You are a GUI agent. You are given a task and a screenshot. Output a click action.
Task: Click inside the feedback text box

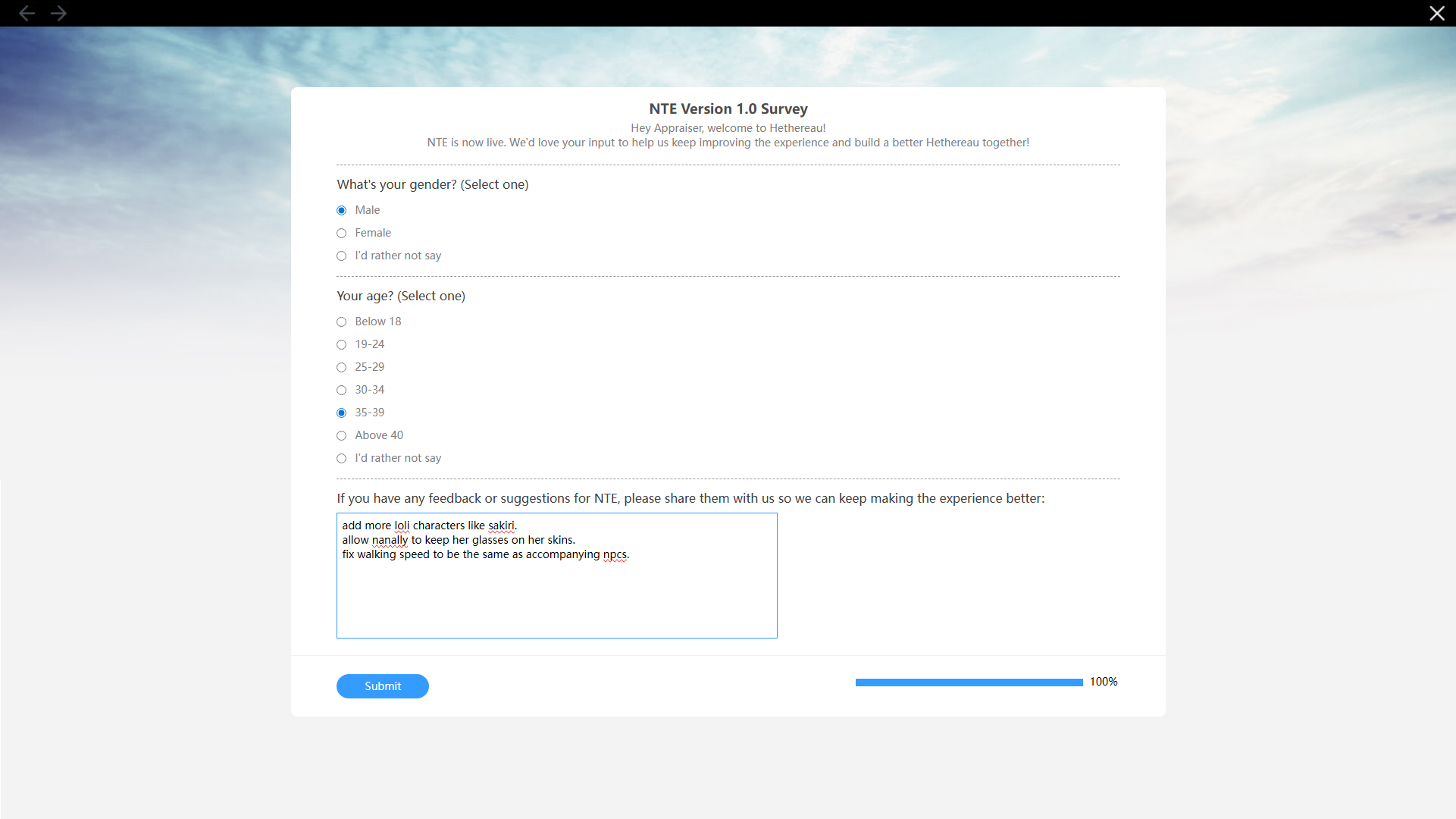coord(556,576)
